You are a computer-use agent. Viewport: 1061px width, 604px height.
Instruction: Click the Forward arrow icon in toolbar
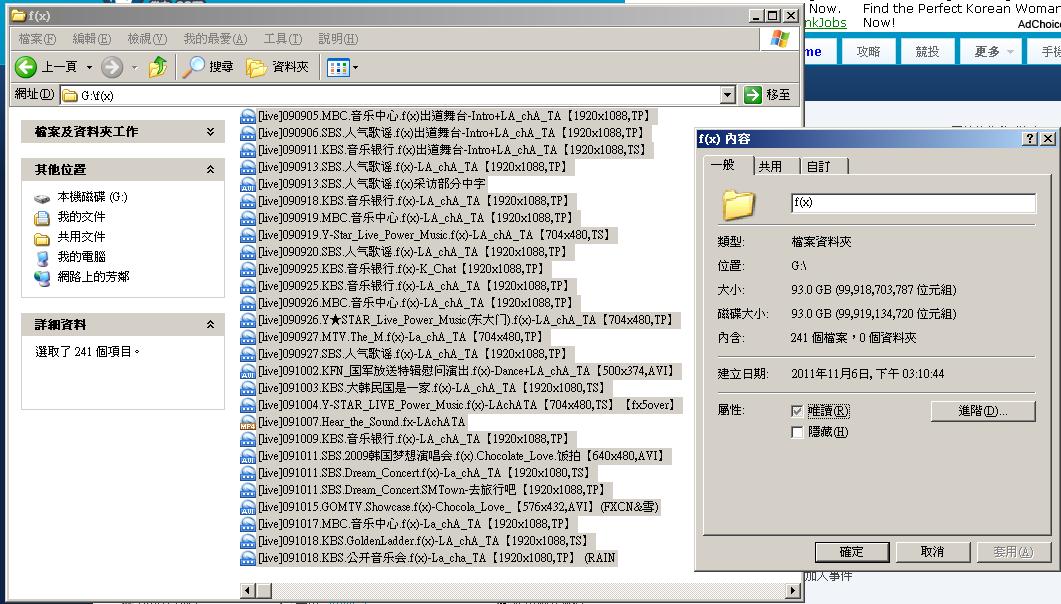point(112,66)
